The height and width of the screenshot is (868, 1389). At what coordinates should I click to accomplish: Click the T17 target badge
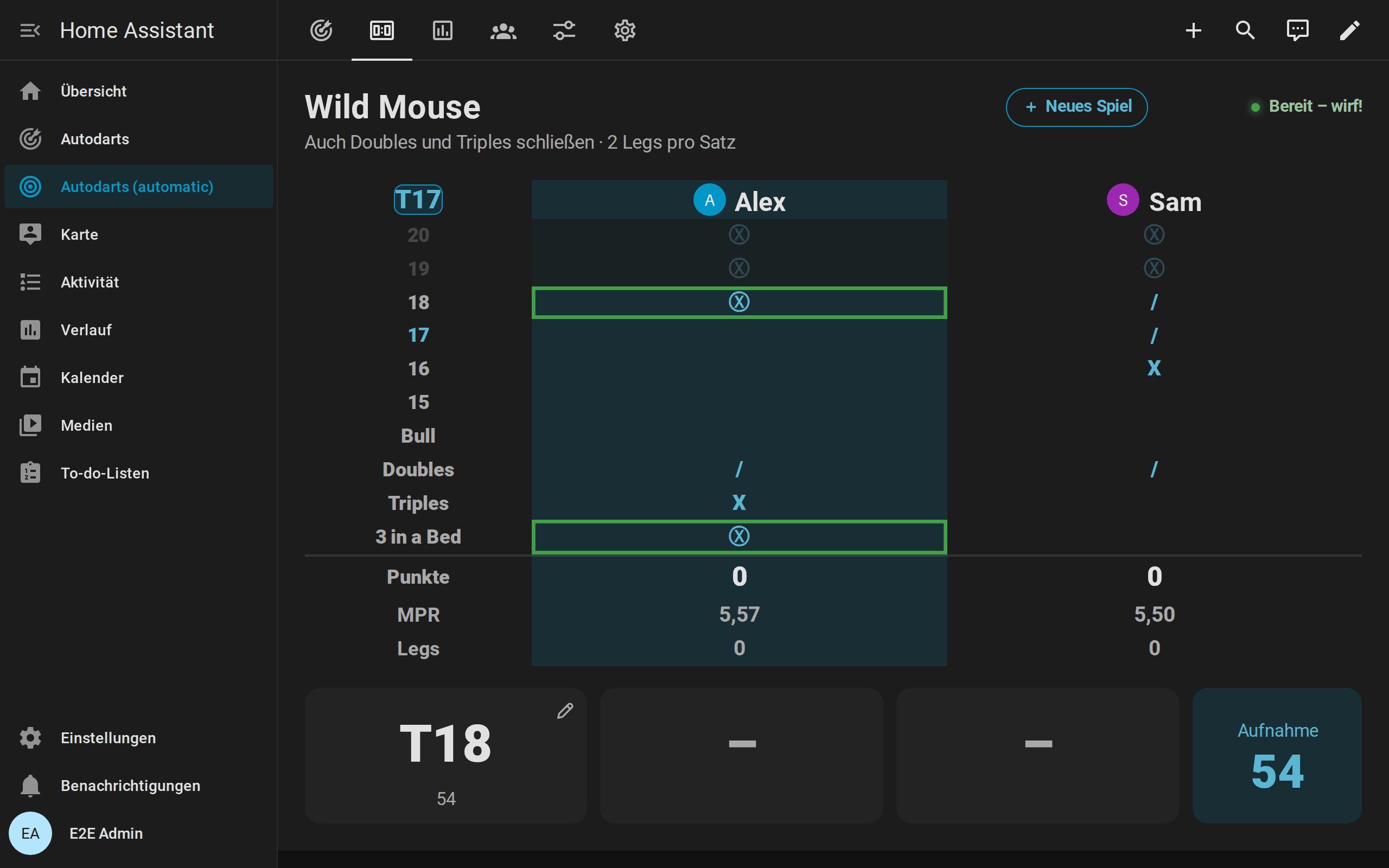(x=418, y=200)
